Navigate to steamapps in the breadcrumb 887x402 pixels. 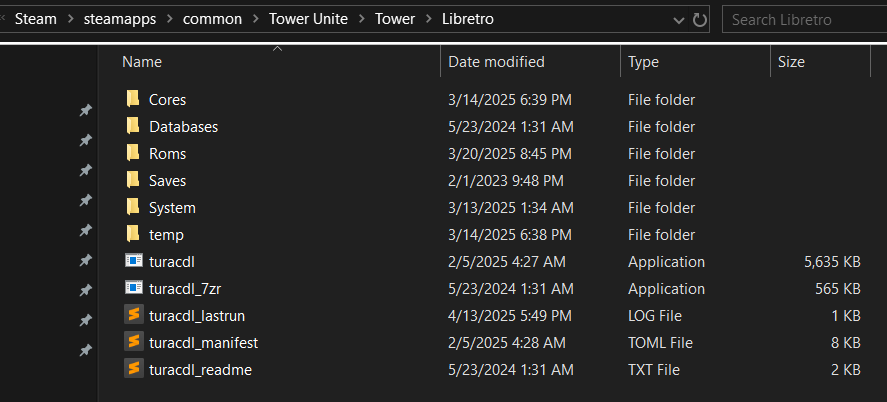click(120, 19)
